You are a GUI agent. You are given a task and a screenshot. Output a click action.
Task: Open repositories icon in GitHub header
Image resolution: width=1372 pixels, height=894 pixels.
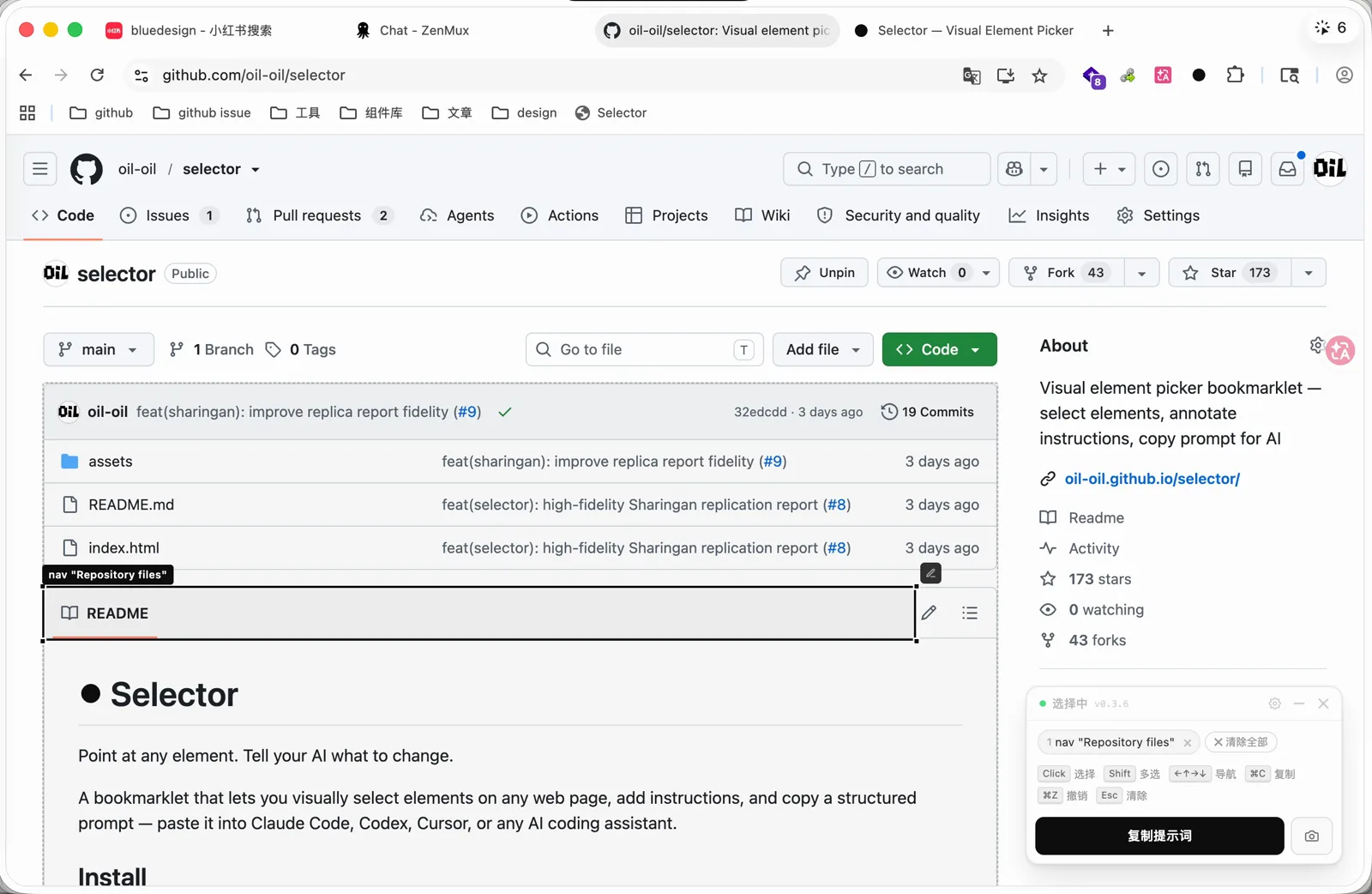click(1245, 169)
